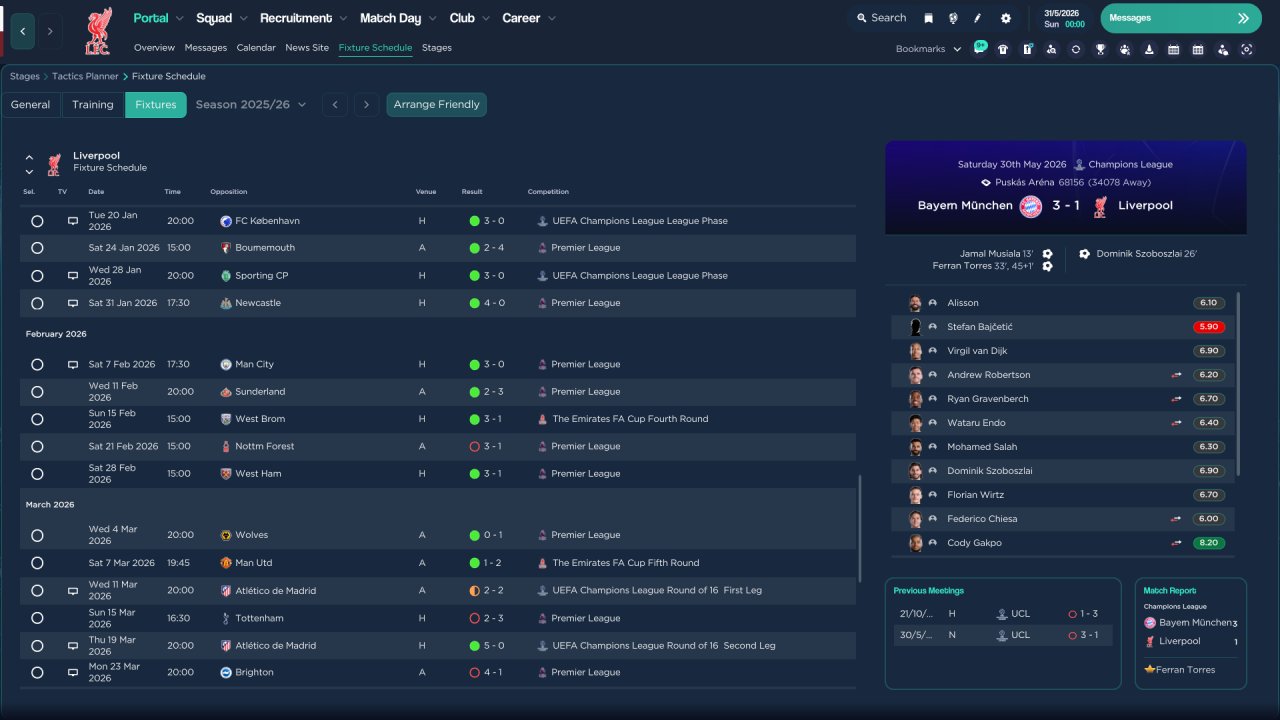Select the Wolves fixture radio button
The width and height of the screenshot is (1280, 720).
click(x=37, y=535)
